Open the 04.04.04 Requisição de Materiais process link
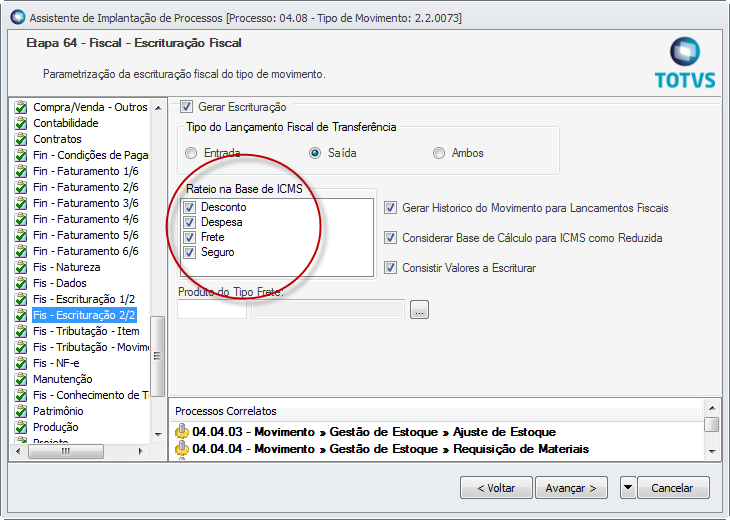This screenshot has width=730, height=520. coord(391,449)
